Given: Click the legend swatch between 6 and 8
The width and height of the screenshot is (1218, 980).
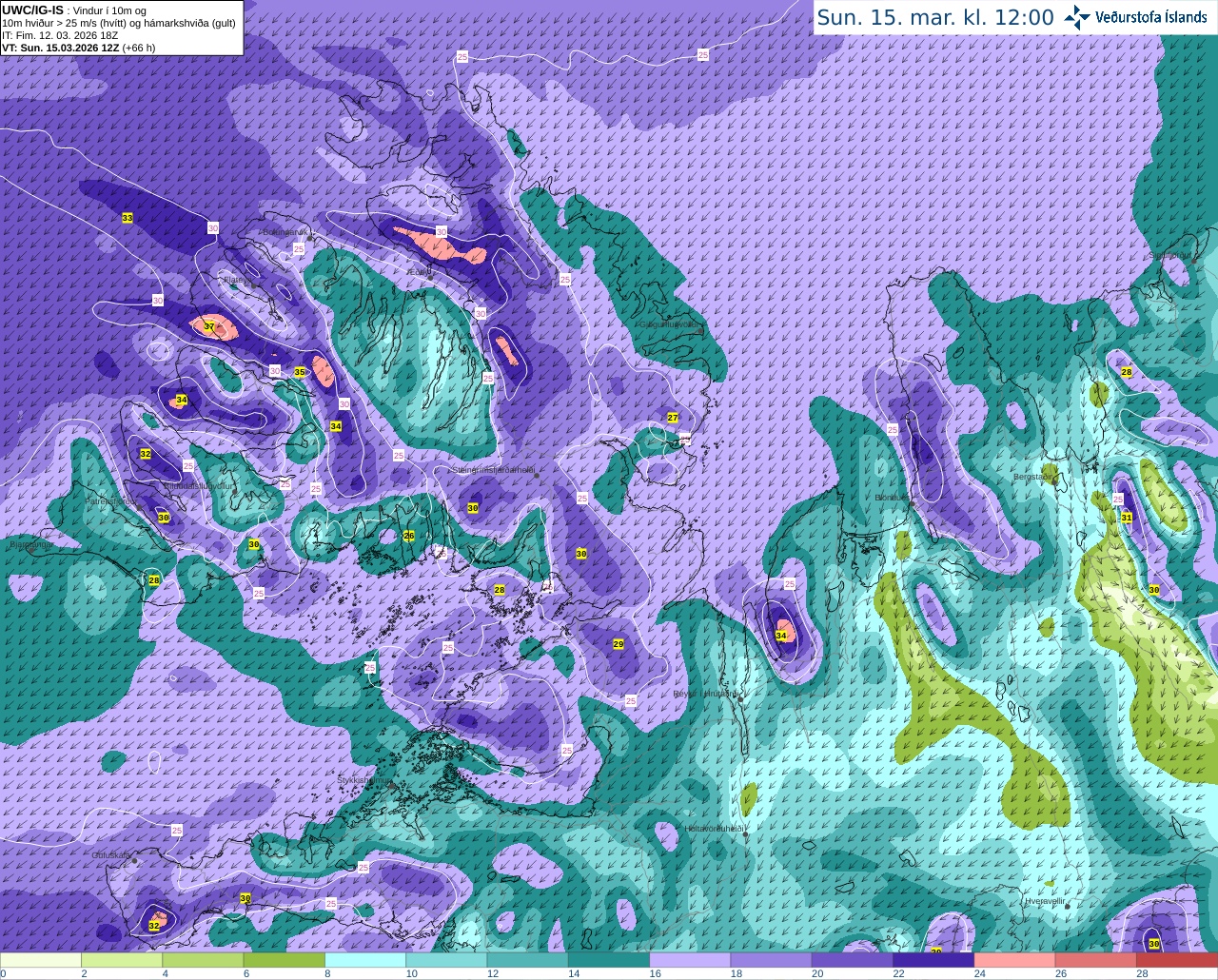Looking at the screenshot, I should tap(285, 960).
